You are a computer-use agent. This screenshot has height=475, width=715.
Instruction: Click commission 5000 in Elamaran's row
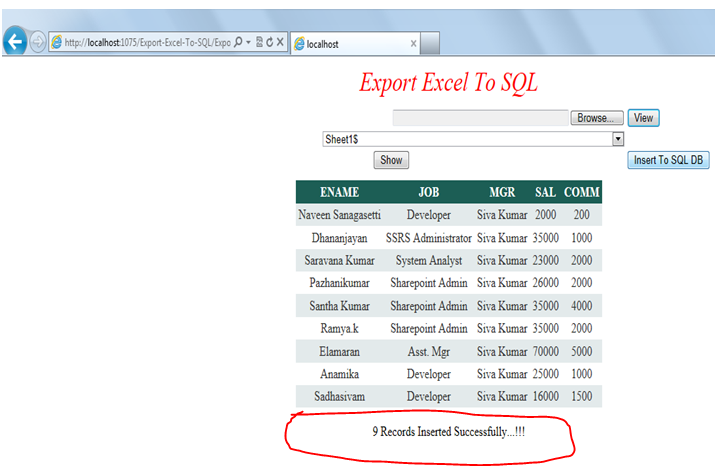[582, 351]
